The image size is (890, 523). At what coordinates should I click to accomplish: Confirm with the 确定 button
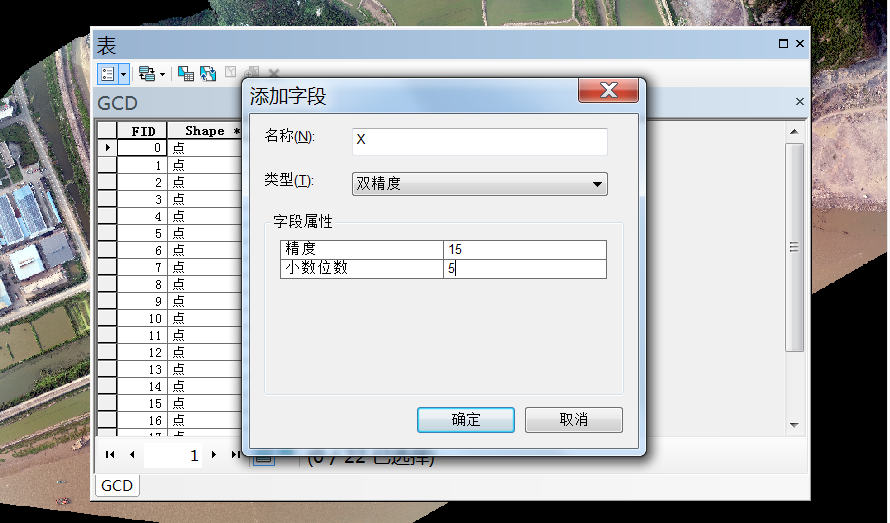[466, 420]
